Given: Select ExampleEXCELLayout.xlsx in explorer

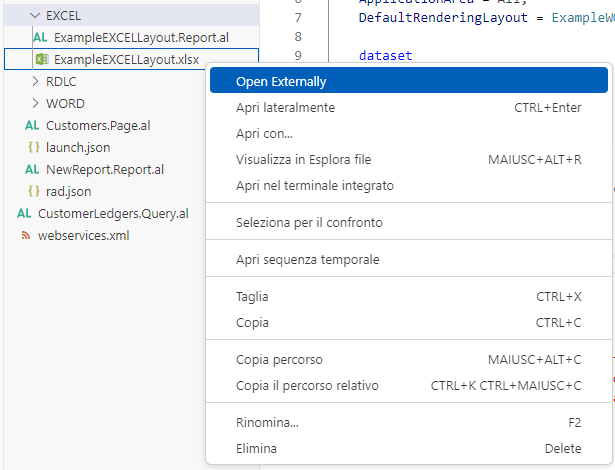Looking at the screenshot, I should (126, 60).
